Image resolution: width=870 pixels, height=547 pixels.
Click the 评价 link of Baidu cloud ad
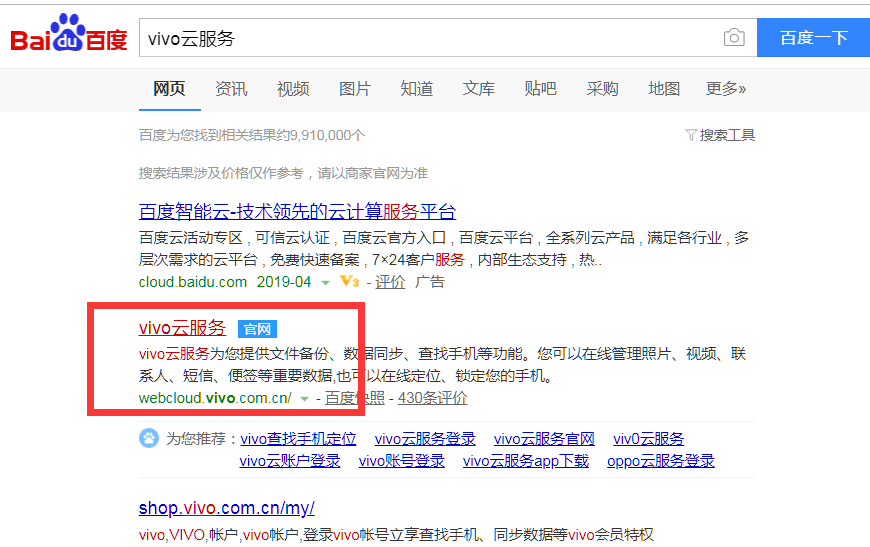tap(390, 282)
